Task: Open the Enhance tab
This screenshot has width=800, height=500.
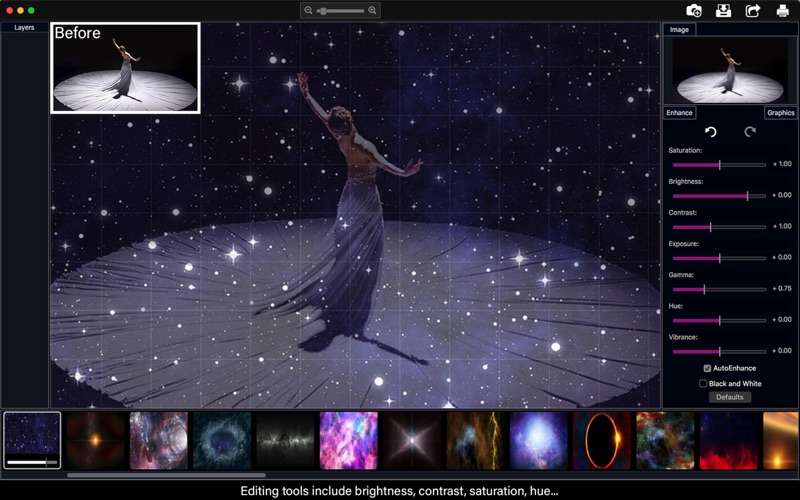Action: [x=680, y=113]
